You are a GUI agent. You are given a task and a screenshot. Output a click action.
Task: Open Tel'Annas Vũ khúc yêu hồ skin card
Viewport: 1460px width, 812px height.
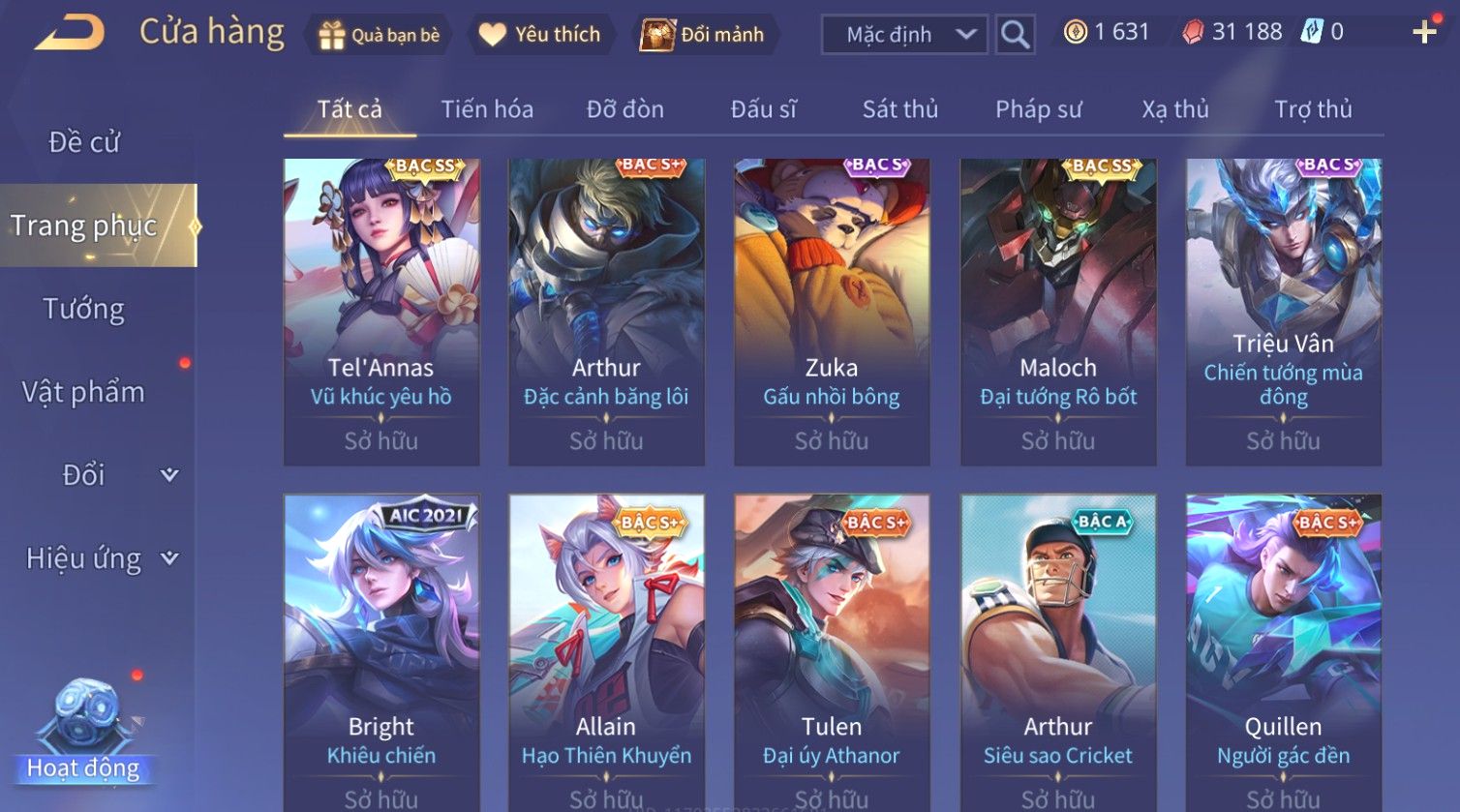381,312
